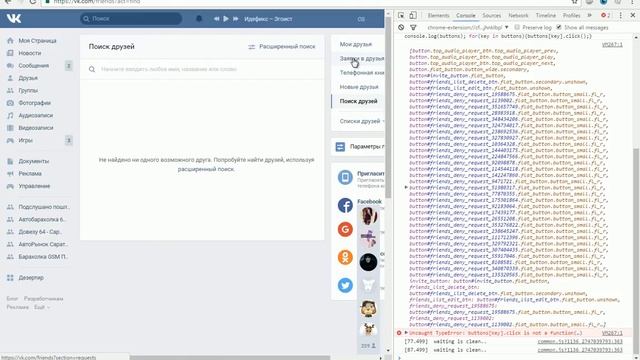The height and width of the screenshot is (360, 640).
Task: Open the Подслушано group shortcut
Action: click(x=44, y=207)
